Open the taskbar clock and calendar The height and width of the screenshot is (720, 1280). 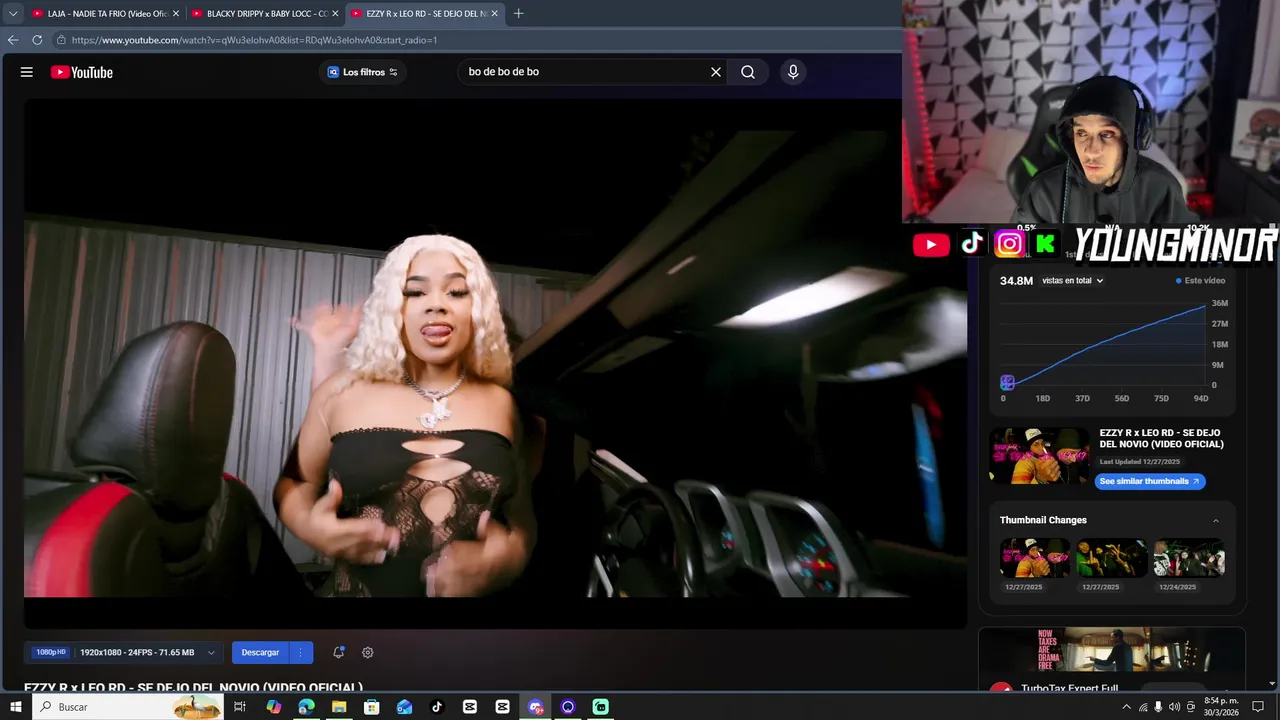point(1221,707)
